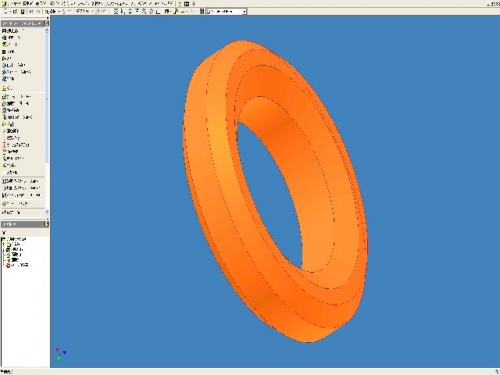Choose the Hole feature tool in panel bar
The height and width of the screenshot is (375, 500).
tap(9, 45)
